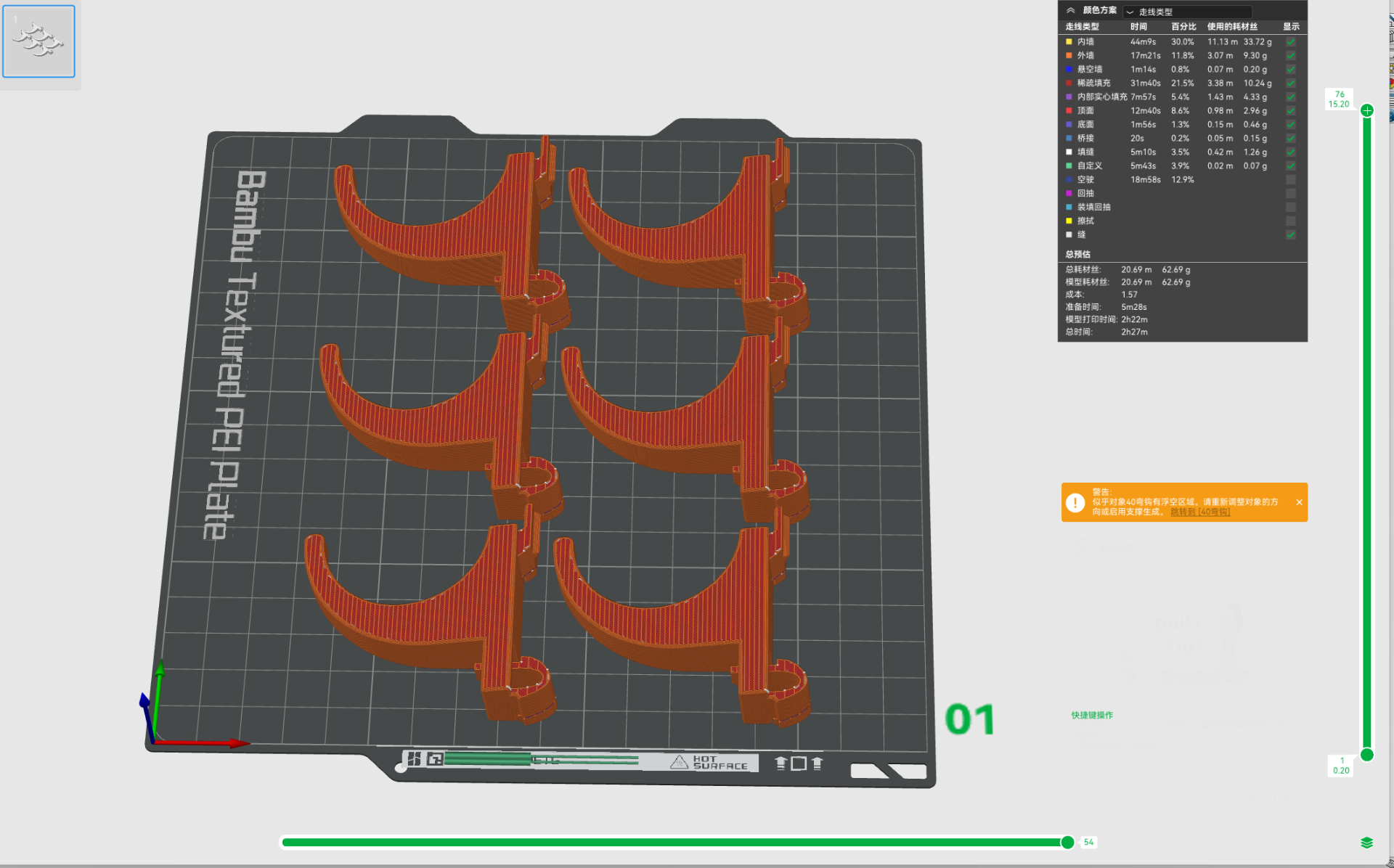Select plate 1 thumbnail

pyautogui.click(x=39, y=41)
